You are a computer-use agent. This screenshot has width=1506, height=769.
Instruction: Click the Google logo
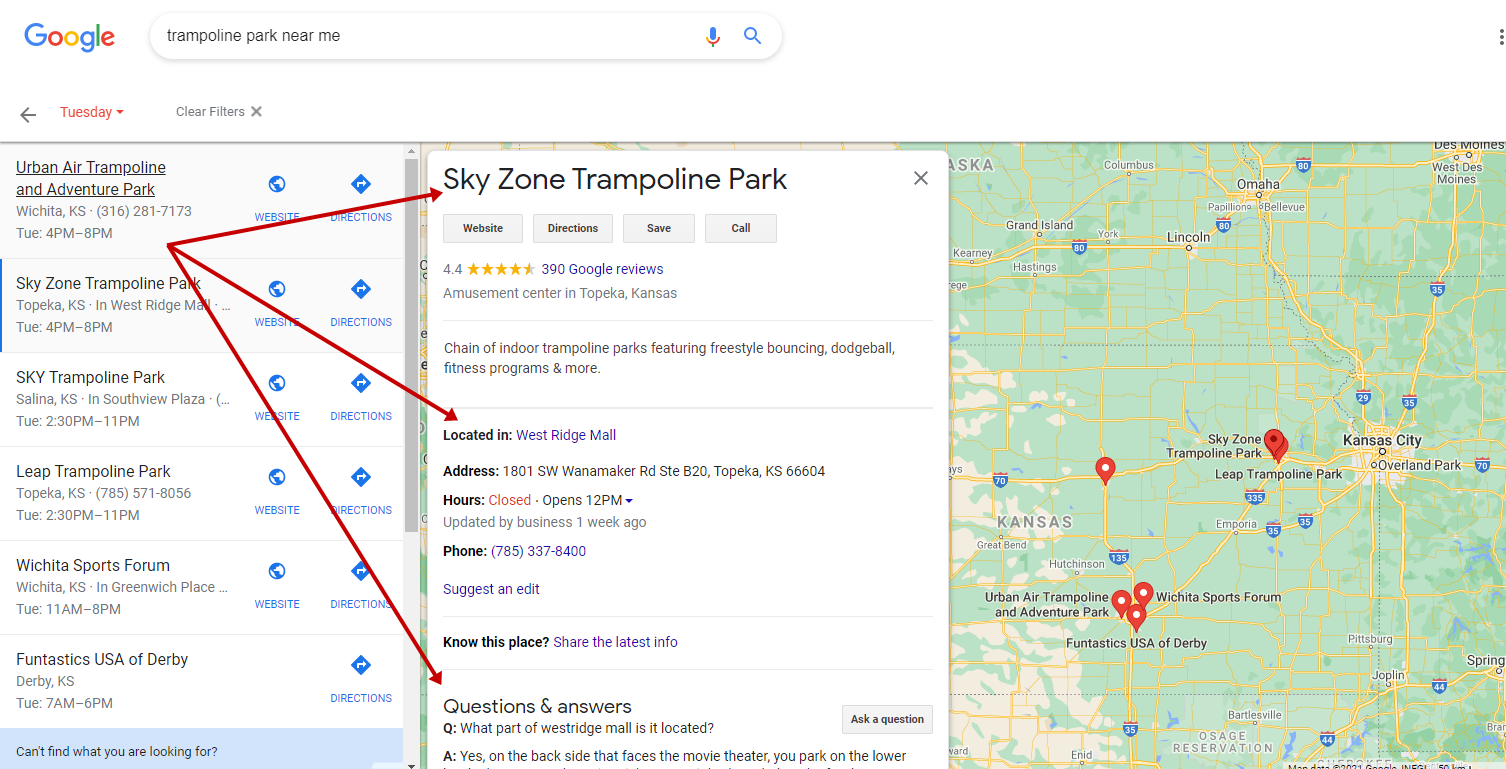(x=69, y=37)
